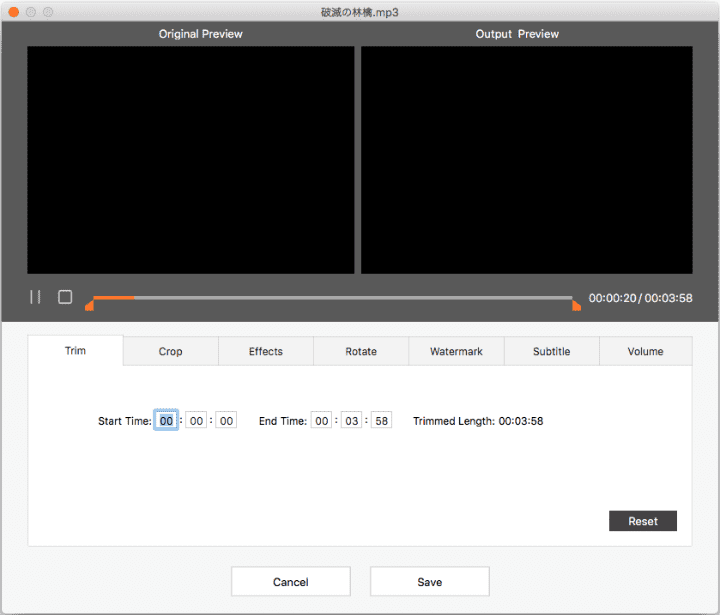Select the Start Time seconds field
Screen dimensions: 720x615
[x=226, y=420]
